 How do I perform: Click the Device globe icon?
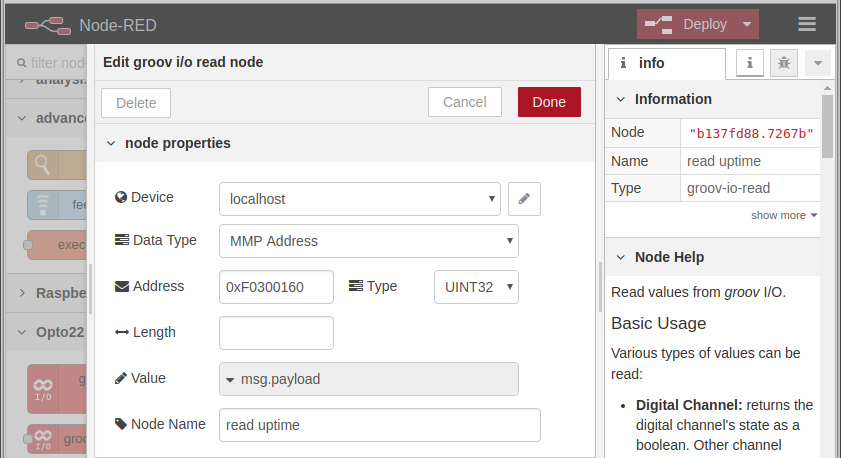click(121, 197)
